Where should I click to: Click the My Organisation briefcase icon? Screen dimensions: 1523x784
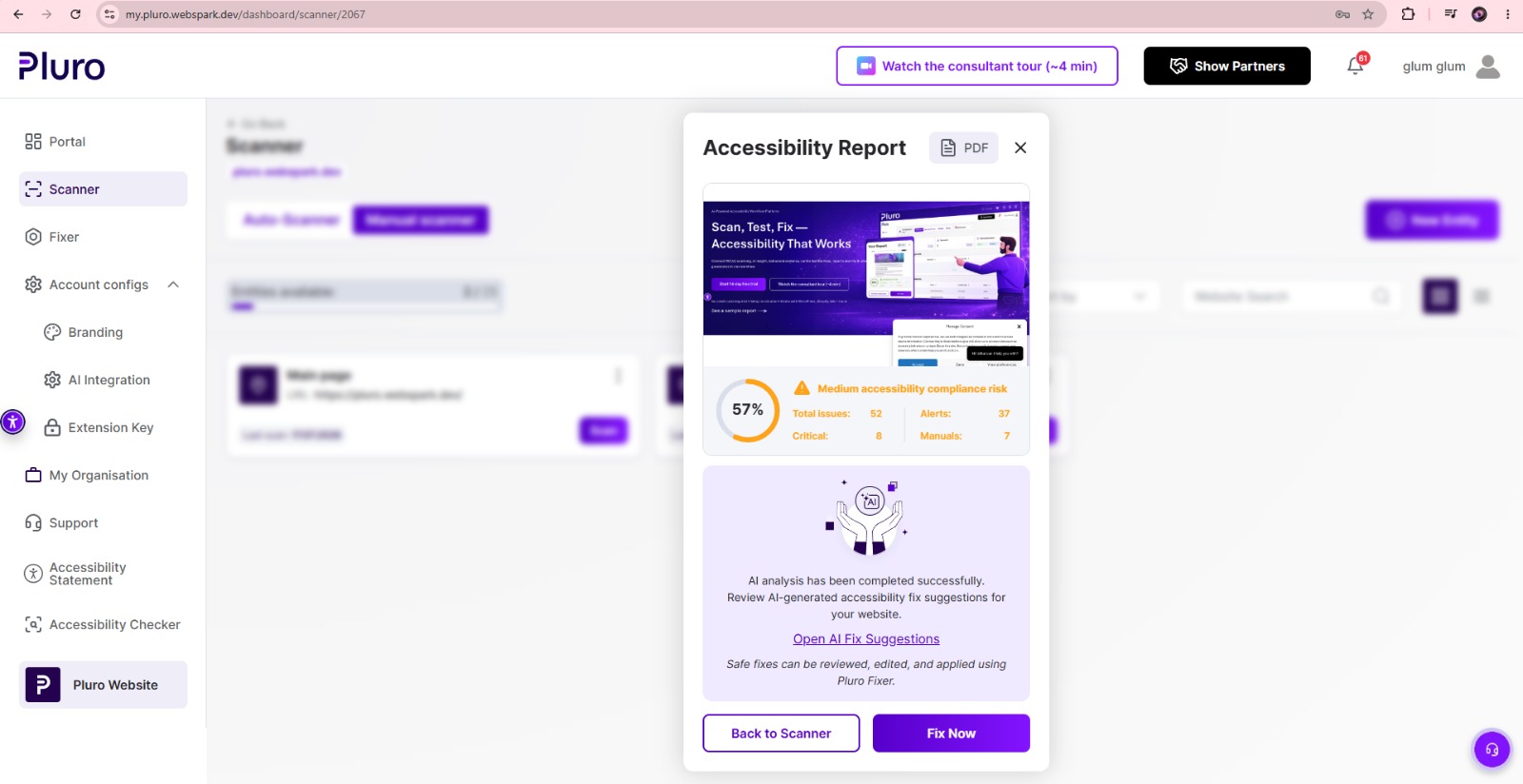point(33,475)
